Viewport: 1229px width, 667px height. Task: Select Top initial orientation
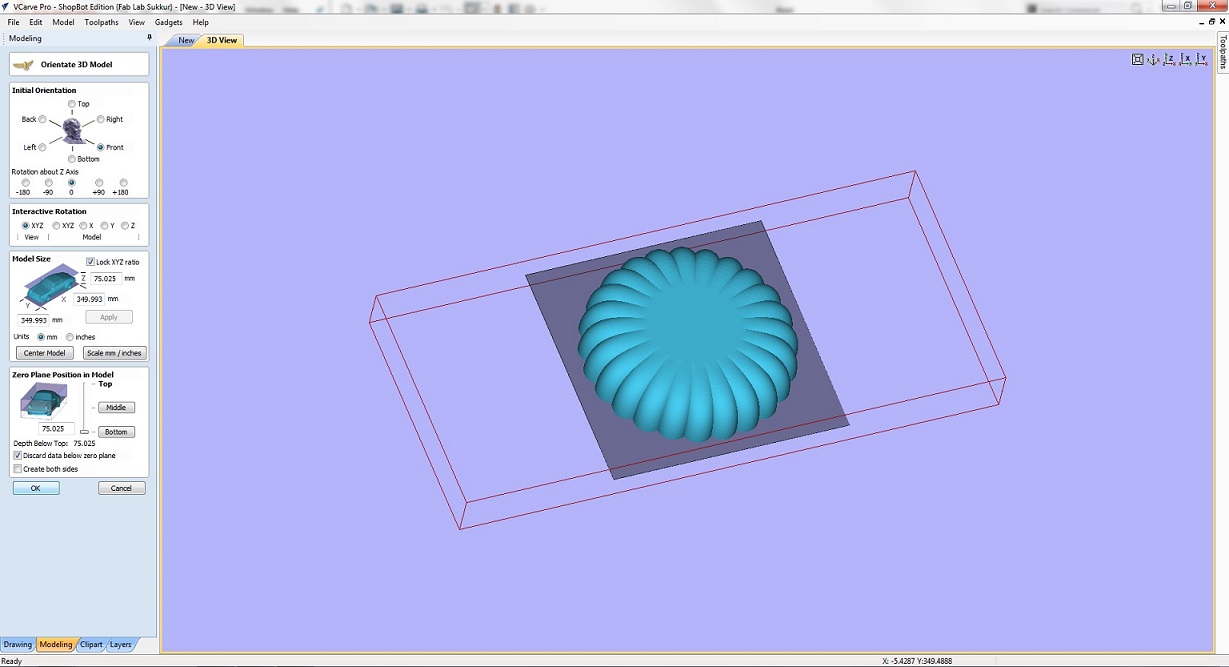point(72,104)
